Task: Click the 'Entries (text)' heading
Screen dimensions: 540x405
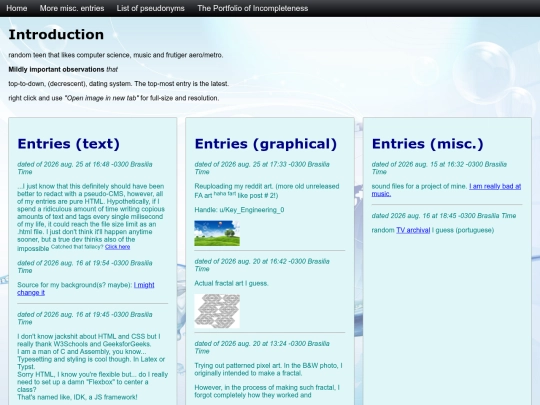Action: [69, 144]
